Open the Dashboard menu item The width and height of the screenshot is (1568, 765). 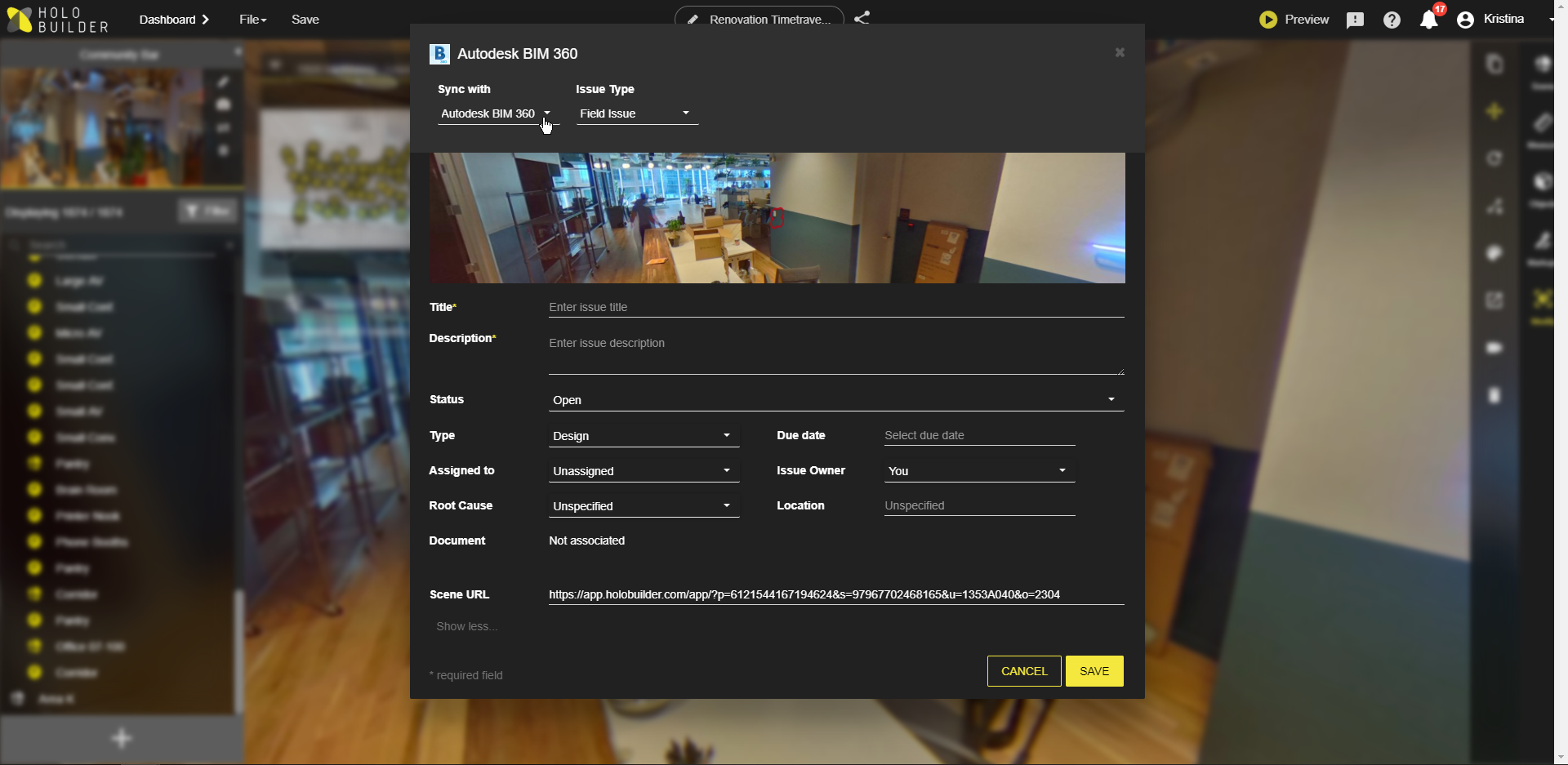pos(173,20)
